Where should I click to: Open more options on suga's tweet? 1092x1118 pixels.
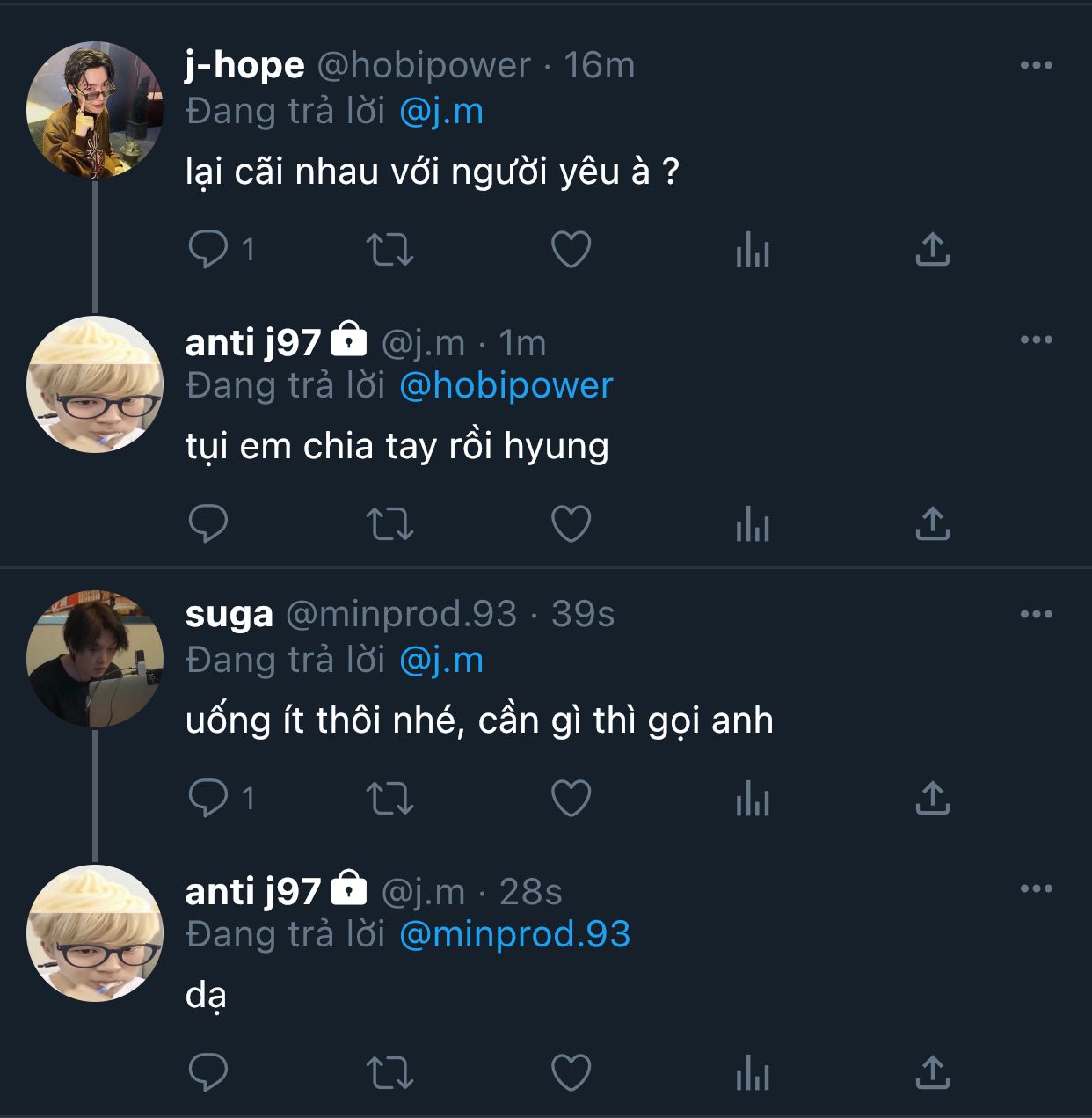[1037, 614]
